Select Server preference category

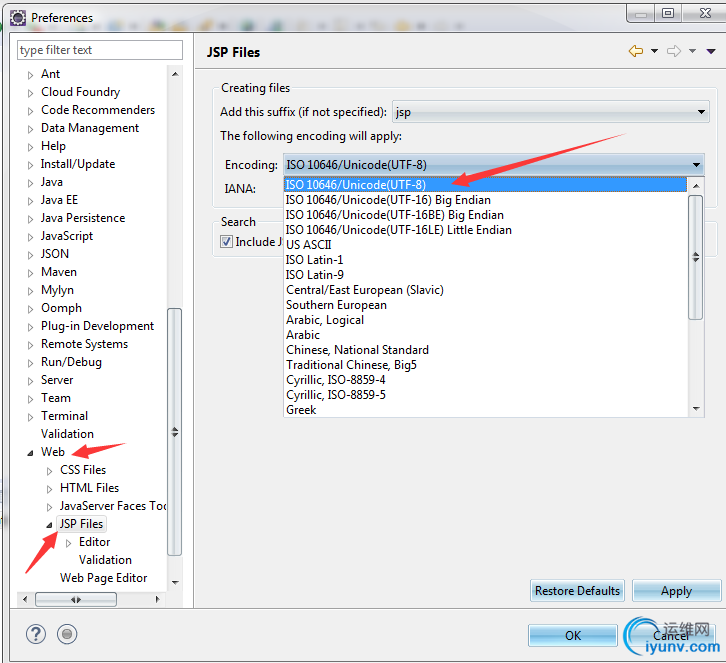[x=57, y=380]
